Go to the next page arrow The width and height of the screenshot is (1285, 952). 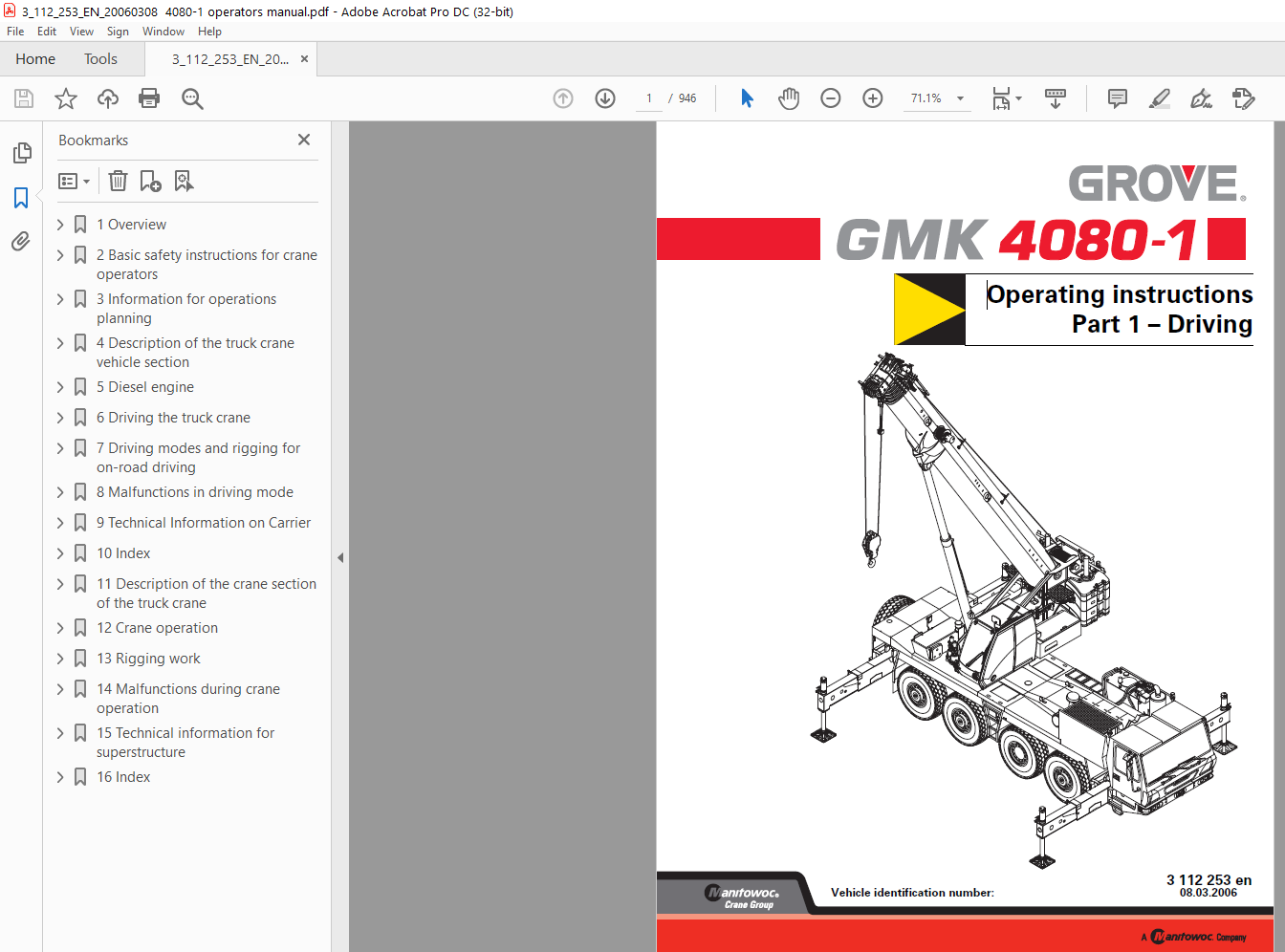point(605,98)
